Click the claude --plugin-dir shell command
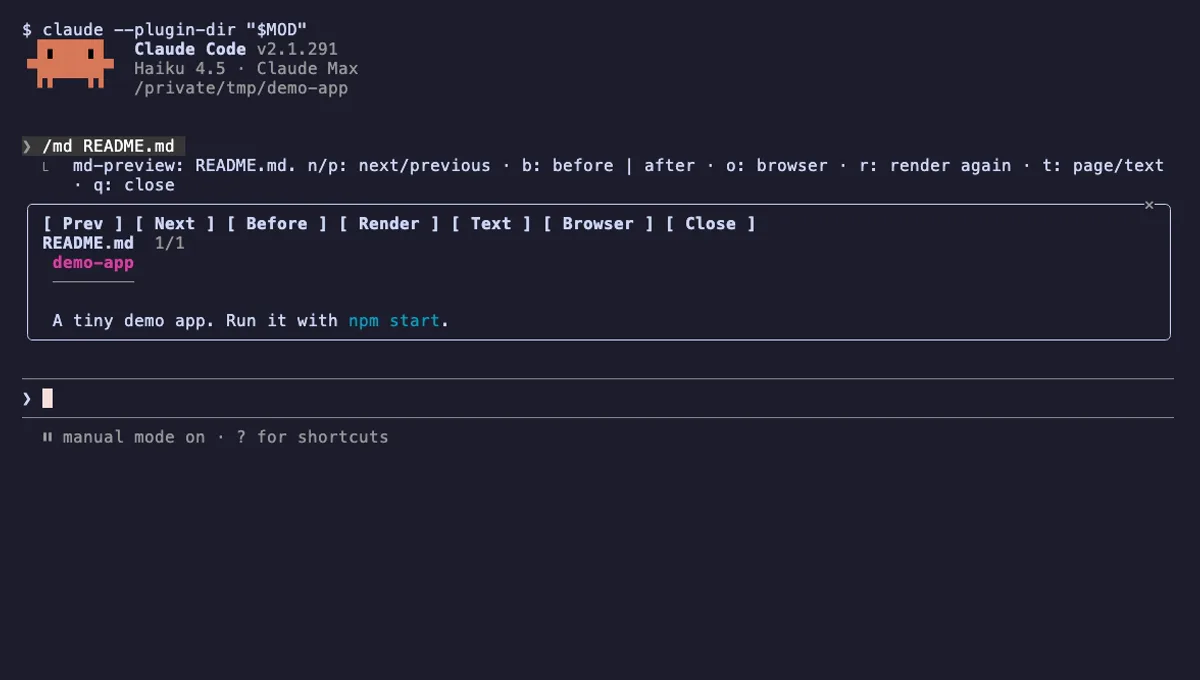The width and height of the screenshot is (1200, 680). (175, 30)
